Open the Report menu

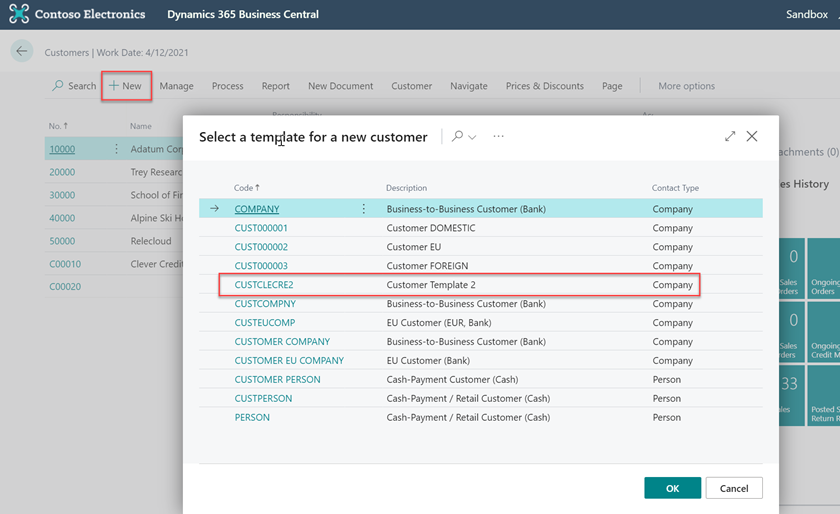[x=275, y=86]
